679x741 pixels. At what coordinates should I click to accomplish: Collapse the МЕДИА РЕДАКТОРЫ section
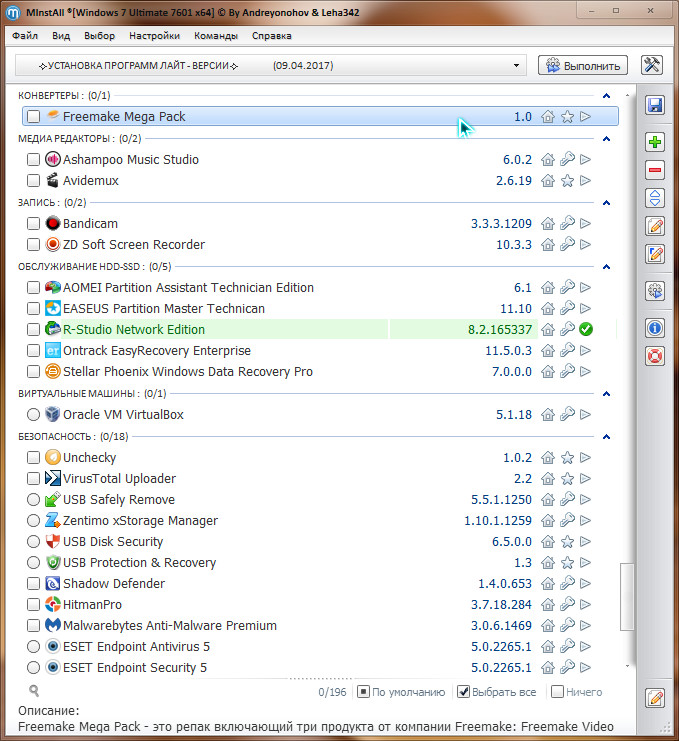tap(607, 139)
